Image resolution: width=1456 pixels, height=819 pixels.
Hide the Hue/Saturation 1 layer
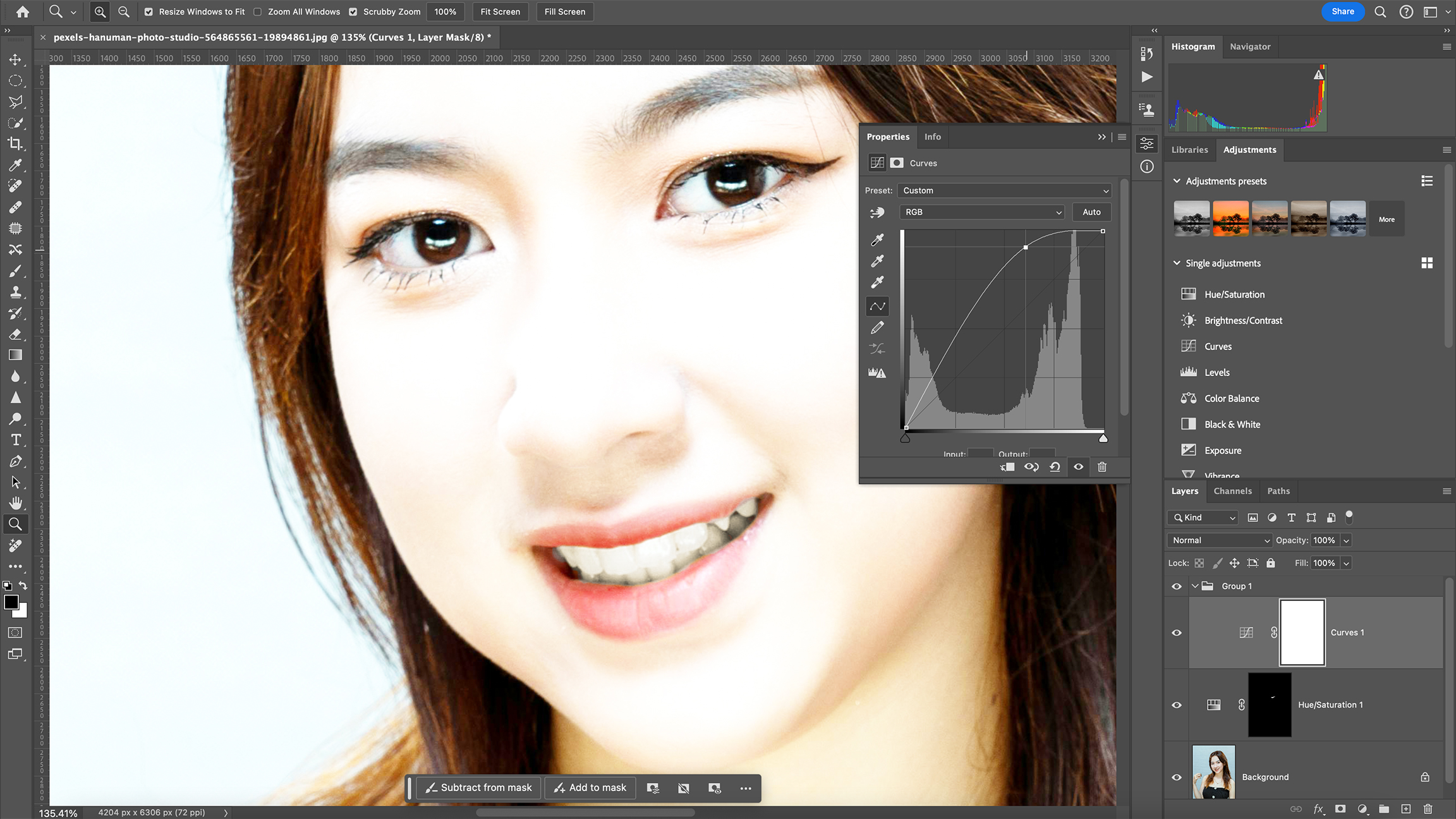[1177, 705]
